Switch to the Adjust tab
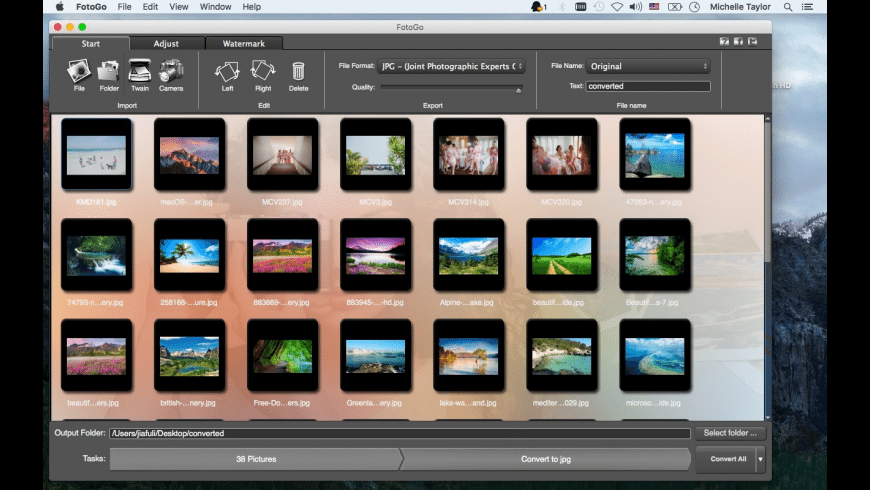Viewport: 870px width, 490px height. [x=166, y=43]
